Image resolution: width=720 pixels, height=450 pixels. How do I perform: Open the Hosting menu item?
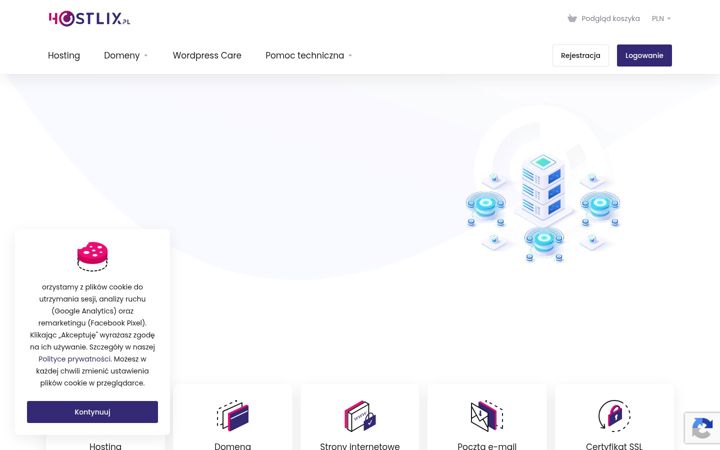[x=64, y=55]
